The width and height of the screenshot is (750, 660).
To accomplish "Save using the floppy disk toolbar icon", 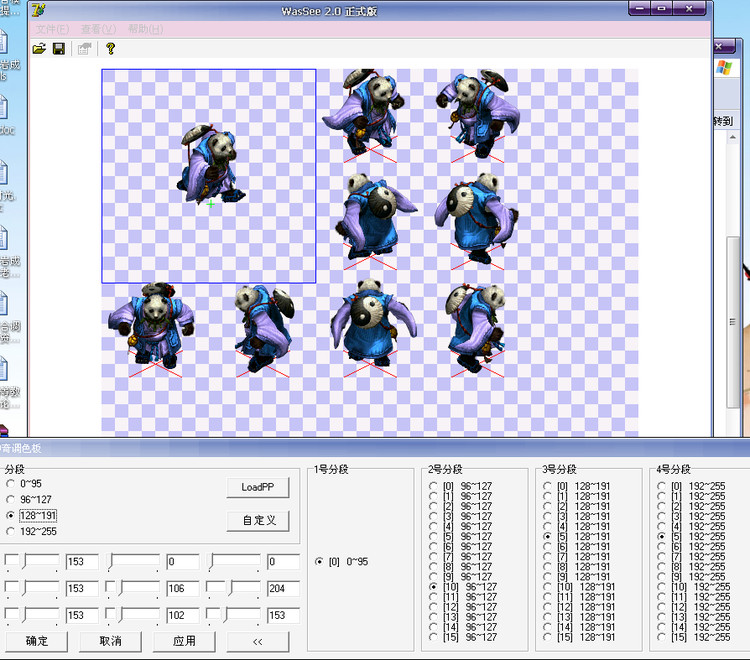I will 59,48.
